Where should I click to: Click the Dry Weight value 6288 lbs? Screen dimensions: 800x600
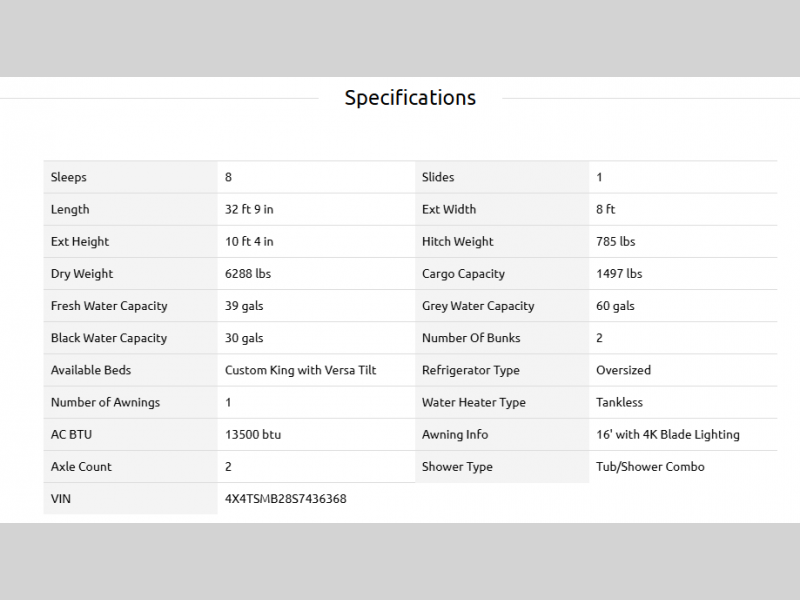pos(248,274)
